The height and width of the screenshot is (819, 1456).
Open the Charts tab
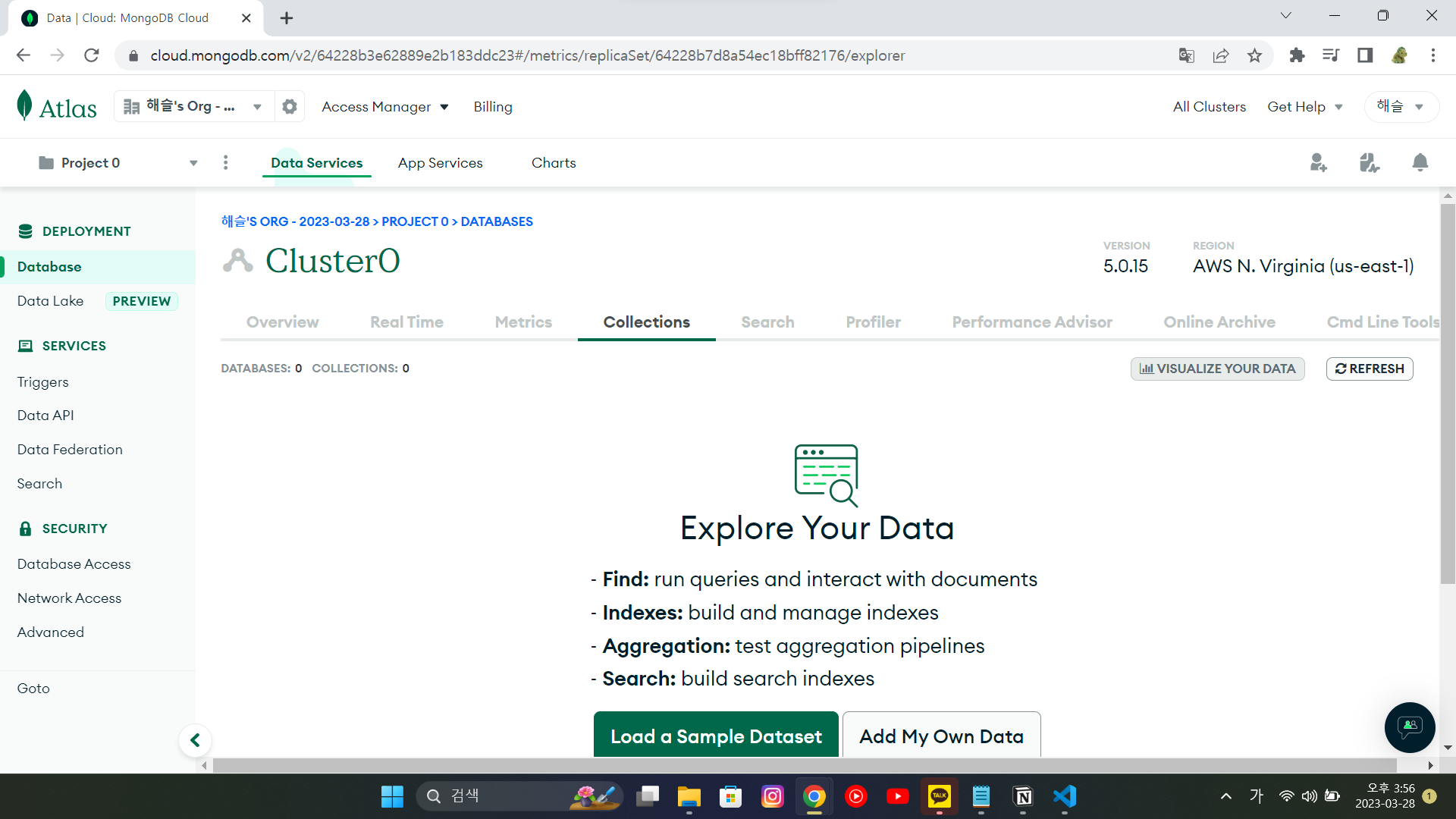(554, 162)
